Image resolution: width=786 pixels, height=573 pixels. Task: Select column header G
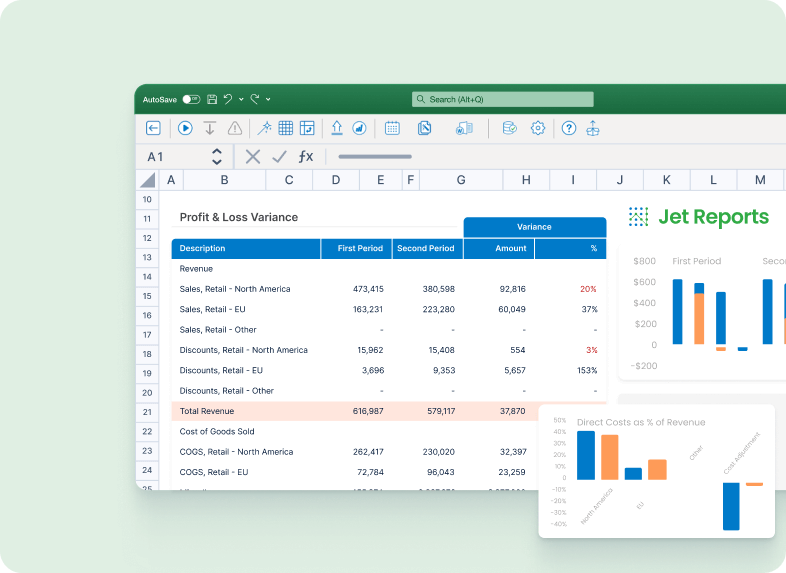tap(461, 180)
